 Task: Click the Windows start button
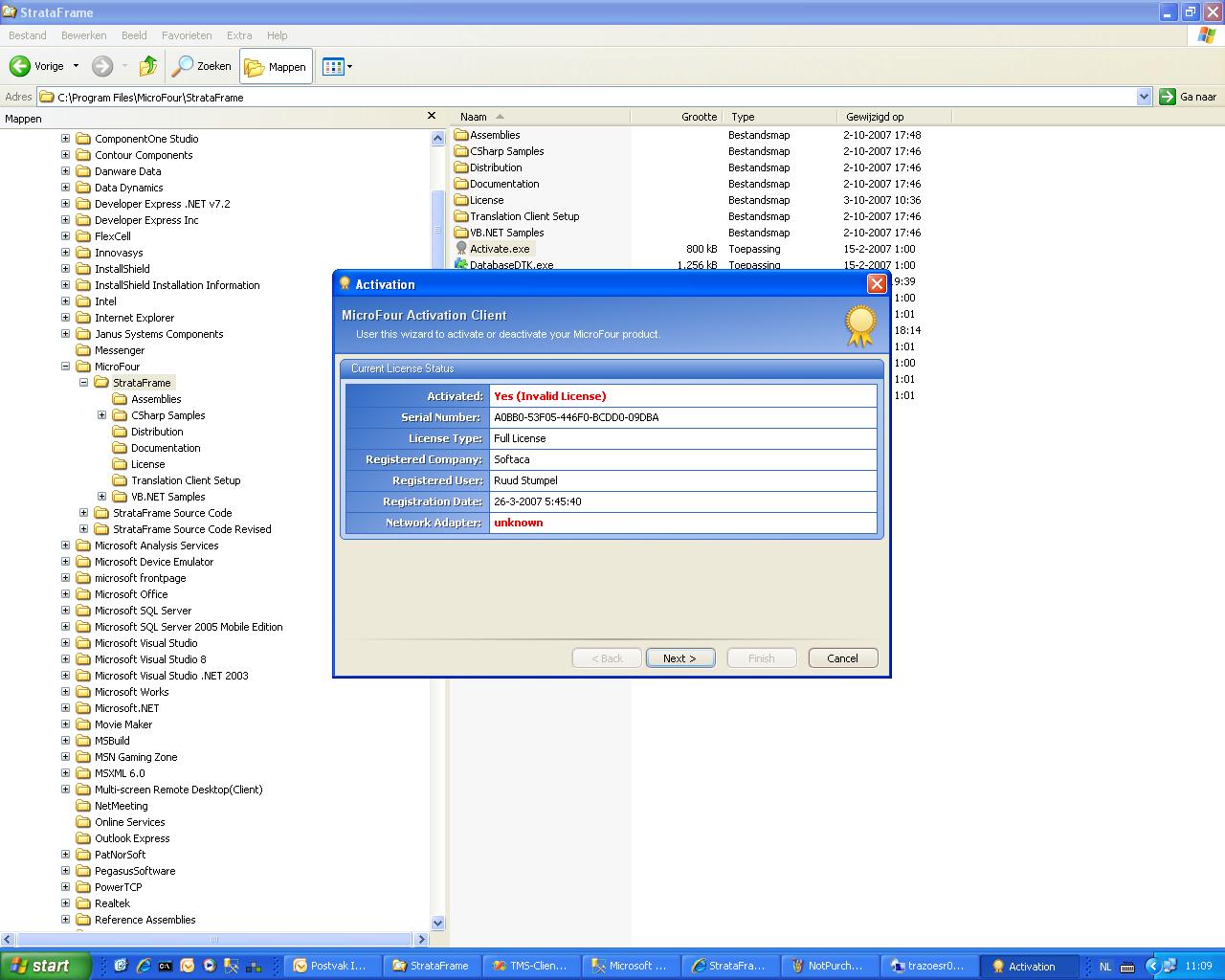(45, 966)
